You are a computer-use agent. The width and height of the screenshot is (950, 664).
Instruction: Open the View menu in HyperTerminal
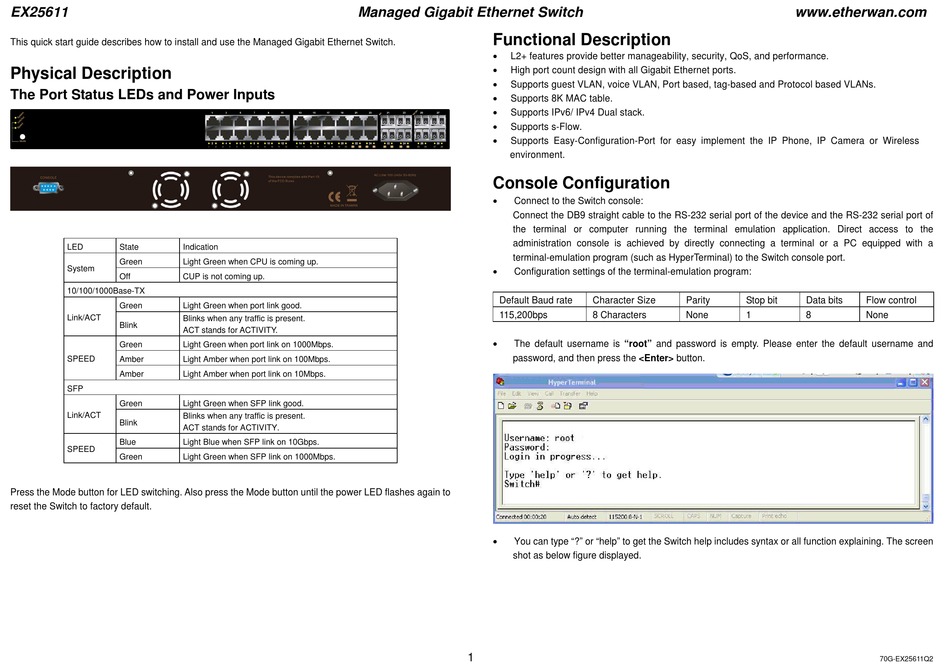(x=533, y=394)
